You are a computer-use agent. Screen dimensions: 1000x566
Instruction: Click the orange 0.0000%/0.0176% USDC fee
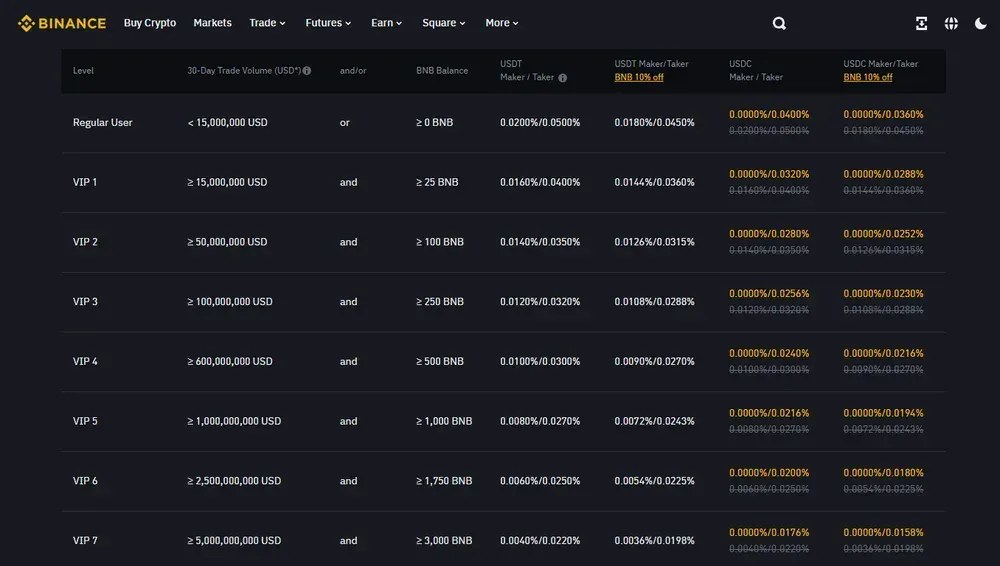click(769, 532)
